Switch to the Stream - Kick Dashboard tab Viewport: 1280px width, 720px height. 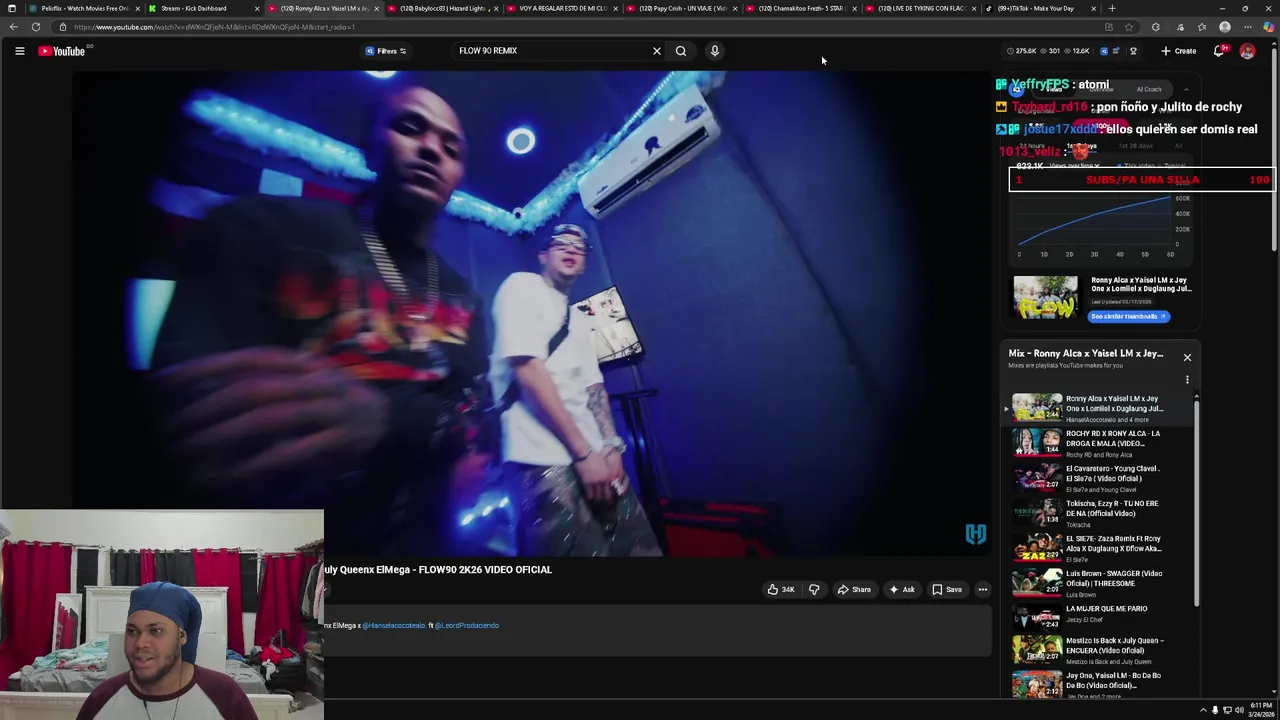[x=198, y=8]
